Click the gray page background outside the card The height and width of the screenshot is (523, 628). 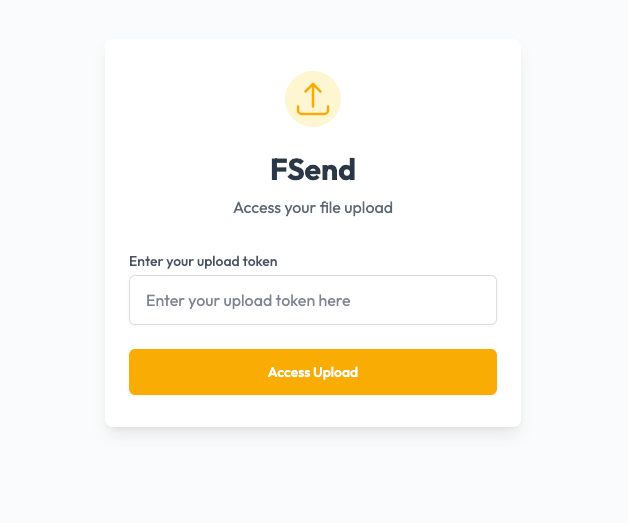[x=52, y=260]
